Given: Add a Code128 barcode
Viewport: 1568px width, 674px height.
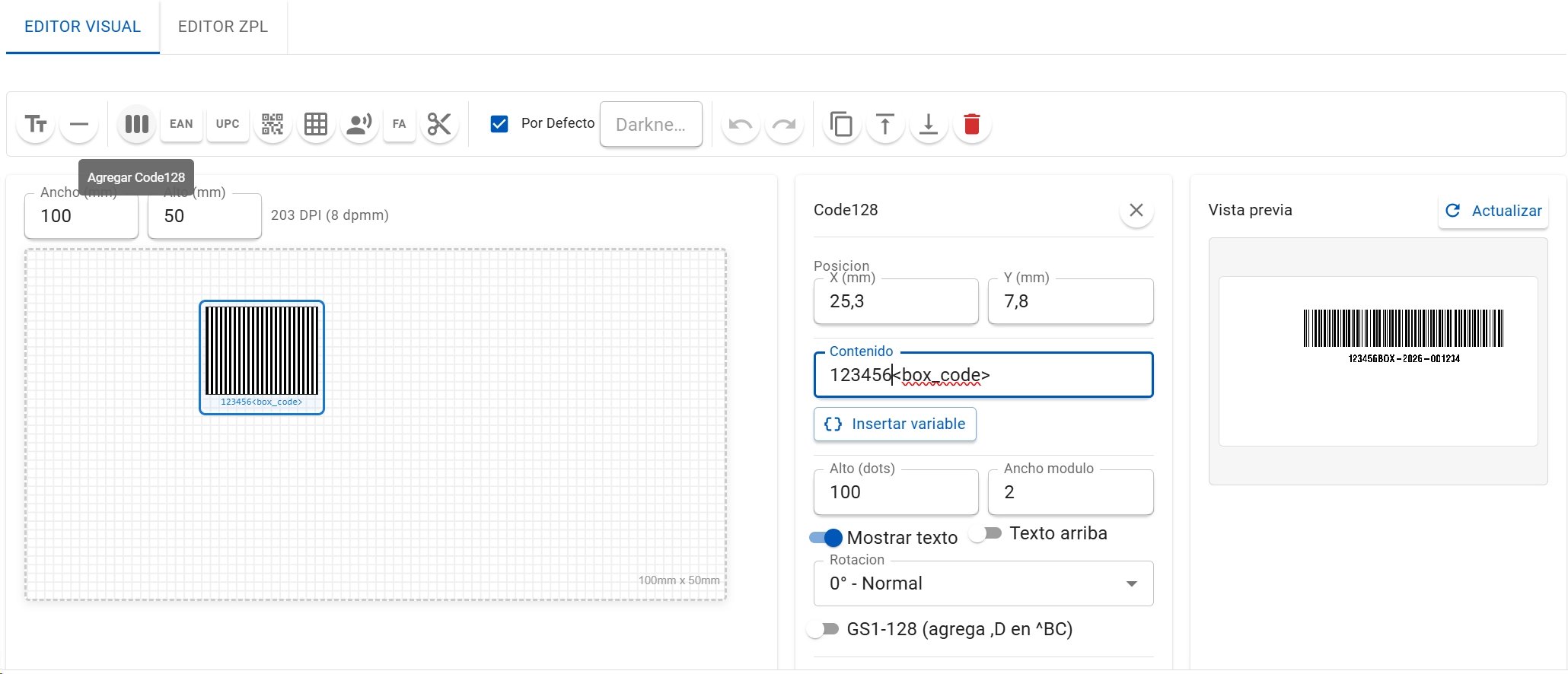Looking at the screenshot, I should click(x=137, y=124).
